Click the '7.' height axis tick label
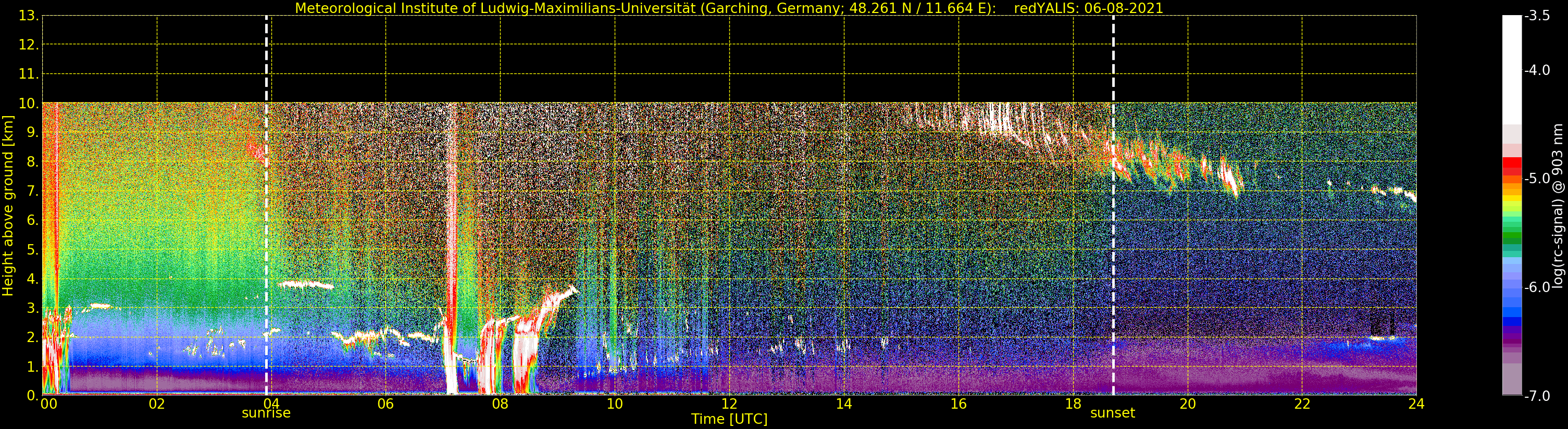 point(32,191)
